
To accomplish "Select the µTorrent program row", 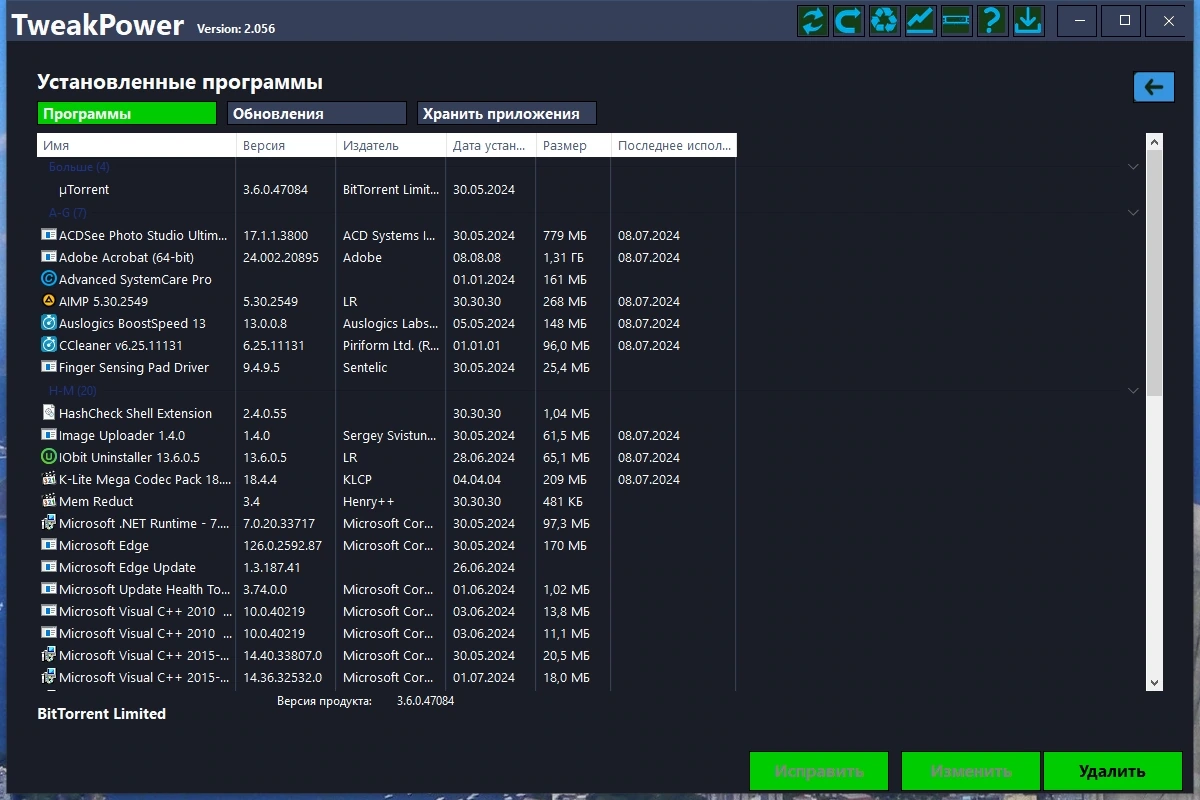I will click(x=386, y=189).
